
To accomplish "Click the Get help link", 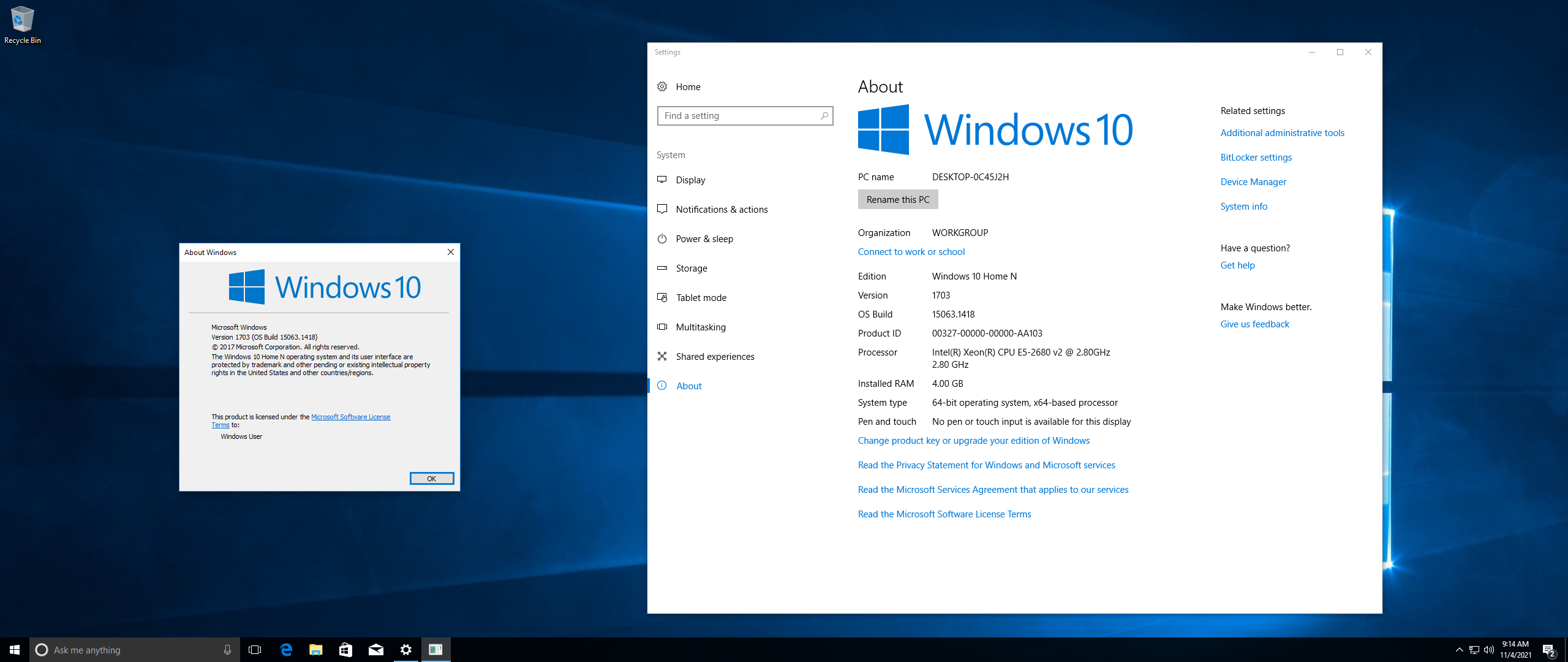I will (1237, 265).
